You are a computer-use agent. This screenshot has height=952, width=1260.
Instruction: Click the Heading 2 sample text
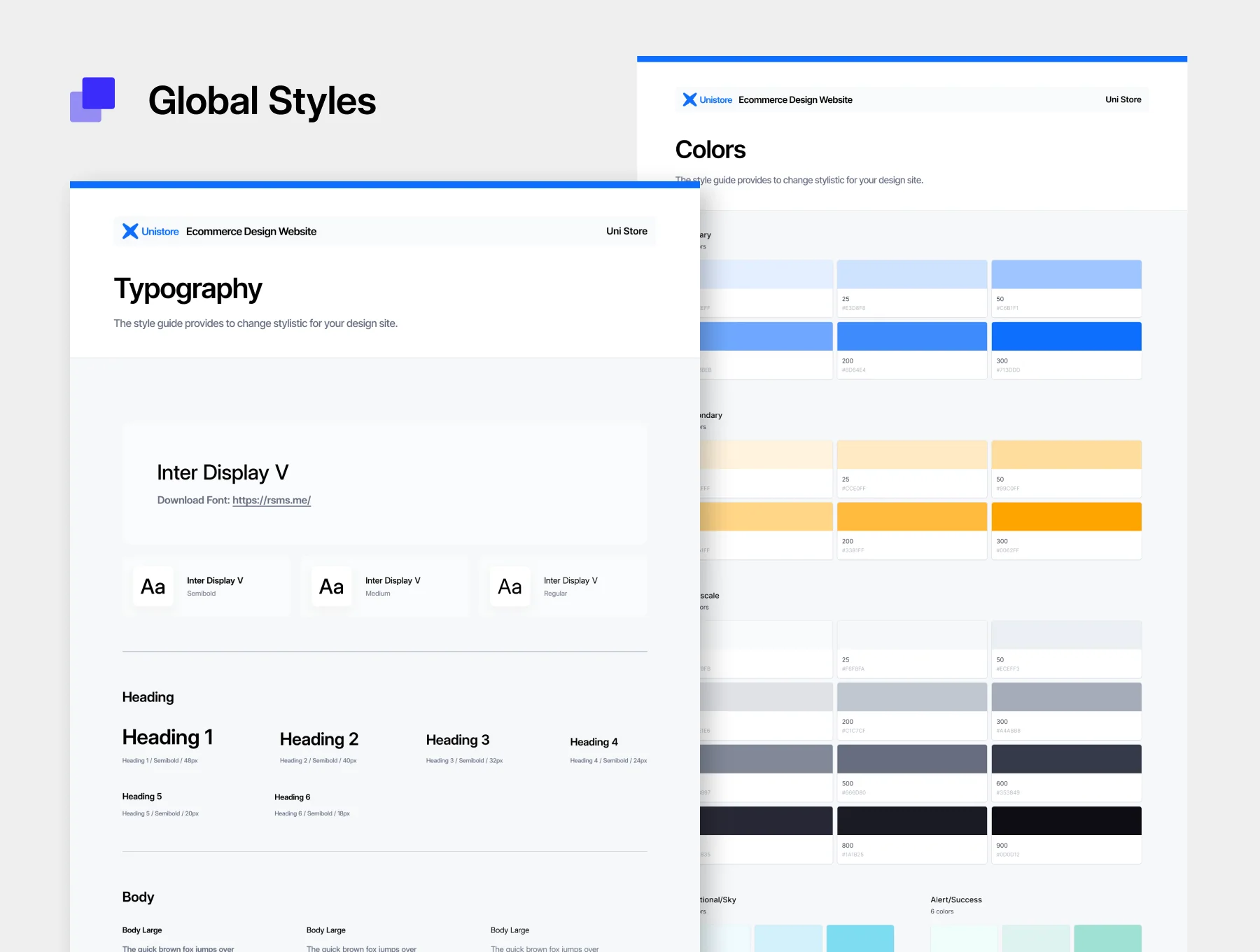(319, 739)
